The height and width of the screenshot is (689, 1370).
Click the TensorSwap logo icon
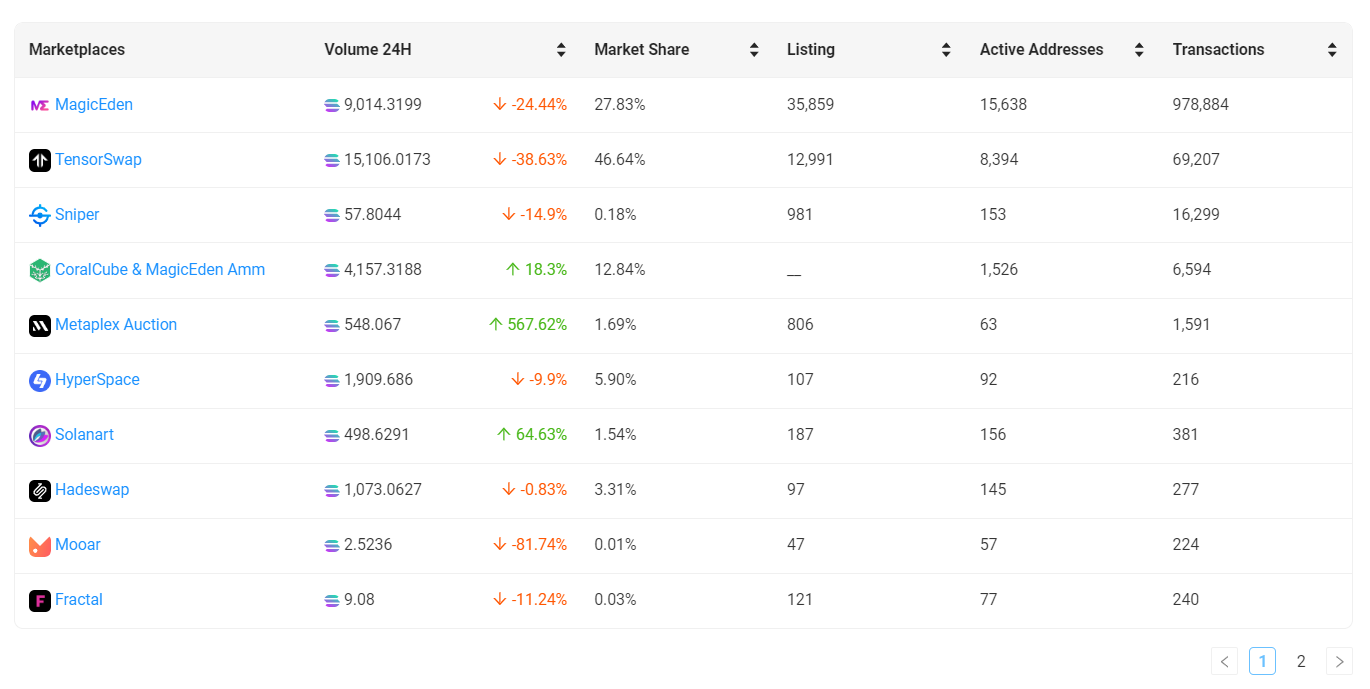(x=40, y=160)
